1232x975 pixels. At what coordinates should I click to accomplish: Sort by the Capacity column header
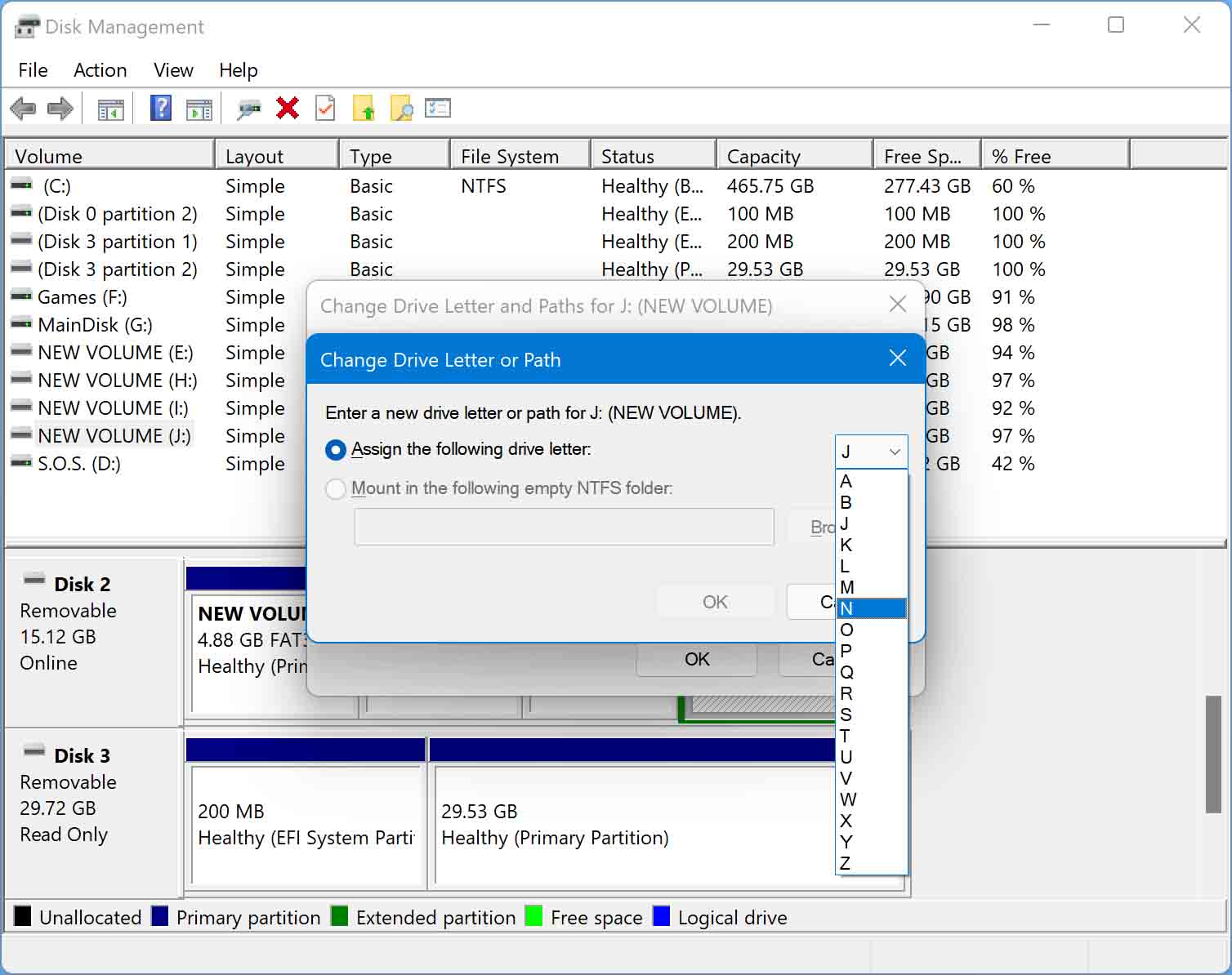point(795,156)
